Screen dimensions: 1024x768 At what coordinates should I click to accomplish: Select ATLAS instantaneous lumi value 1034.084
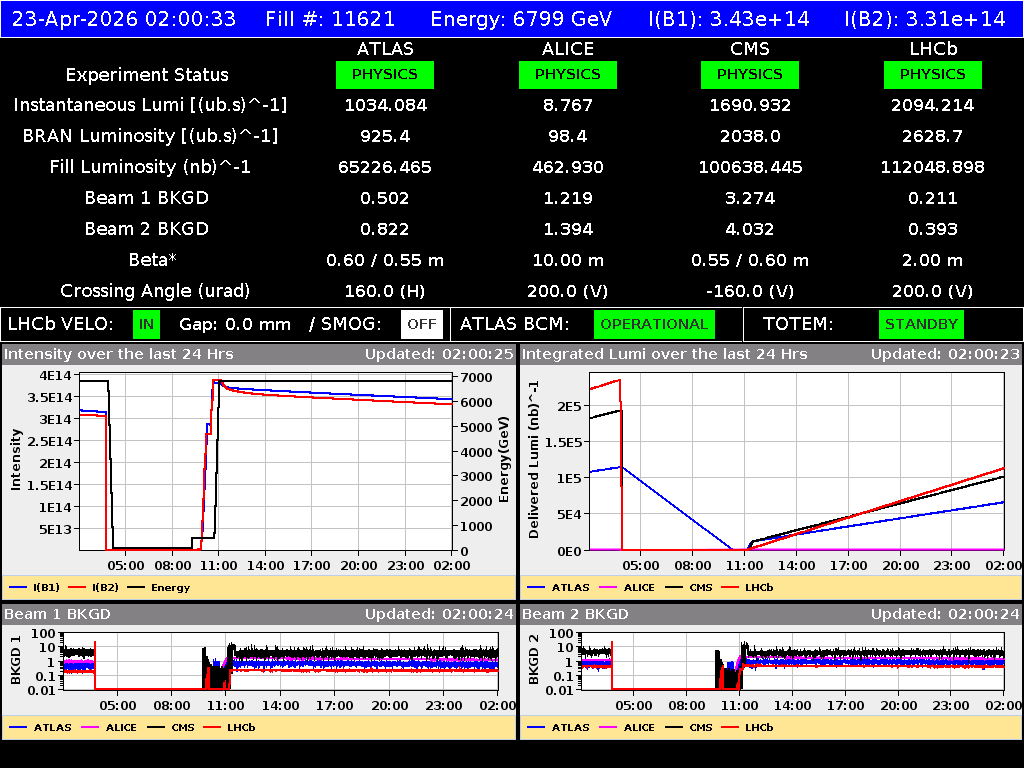(x=385, y=105)
